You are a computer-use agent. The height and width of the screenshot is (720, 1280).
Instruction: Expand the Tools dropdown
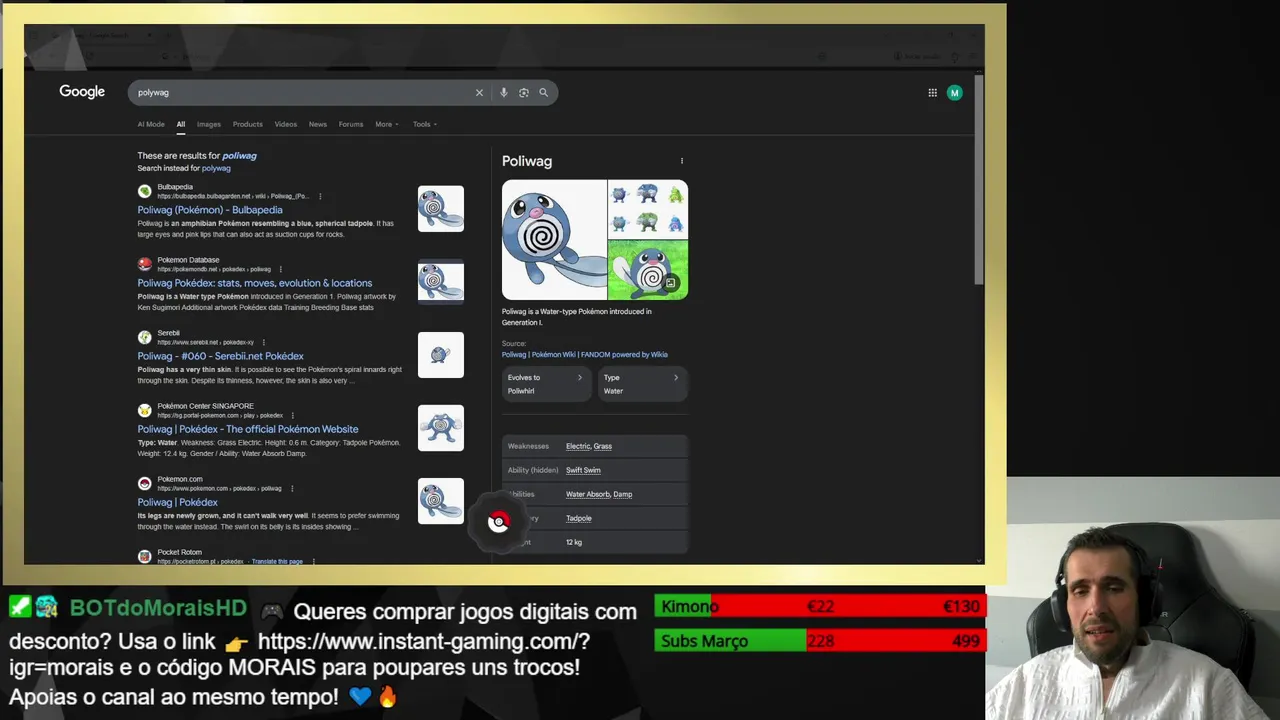(x=425, y=125)
